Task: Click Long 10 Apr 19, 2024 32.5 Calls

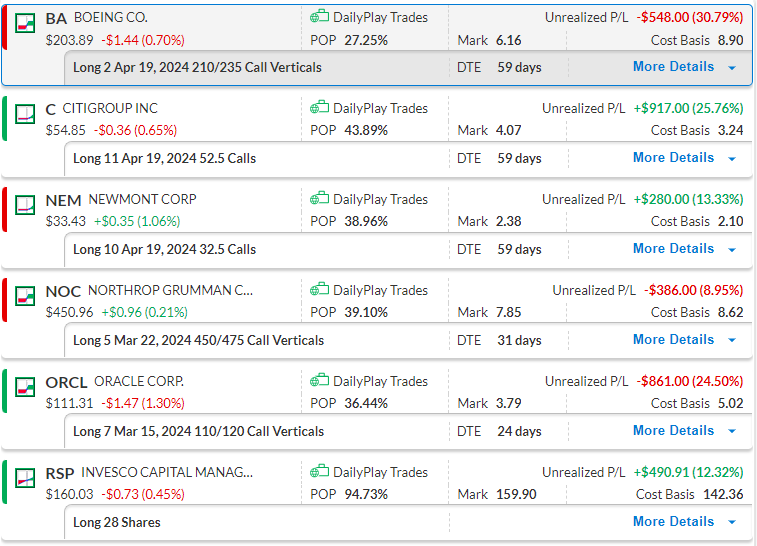Action: pyautogui.click(x=164, y=250)
